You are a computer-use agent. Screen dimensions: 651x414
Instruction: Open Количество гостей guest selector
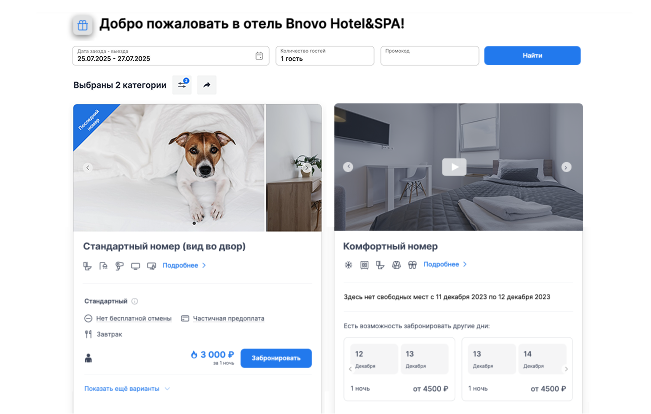point(325,56)
